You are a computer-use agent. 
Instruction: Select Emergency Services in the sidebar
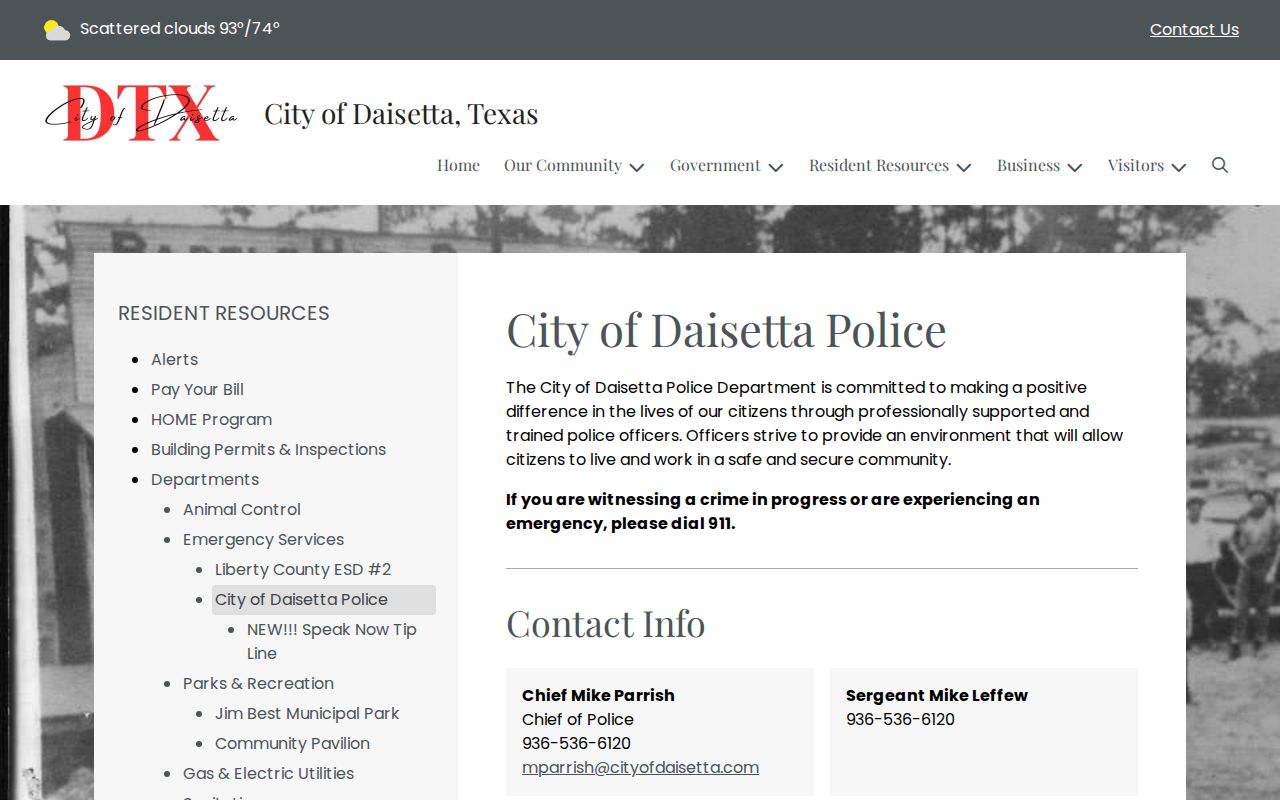pos(263,539)
